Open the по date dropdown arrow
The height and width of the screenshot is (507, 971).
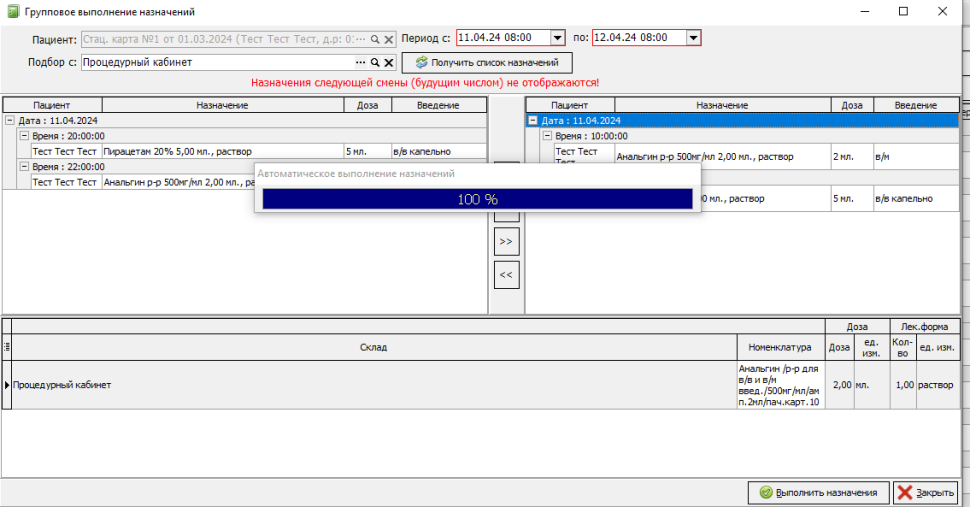tap(693, 38)
